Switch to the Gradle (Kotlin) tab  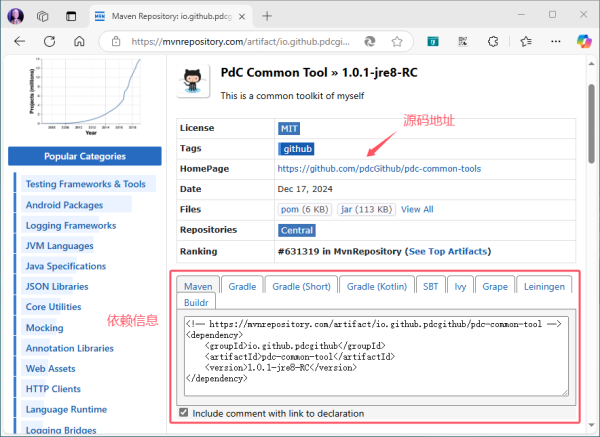377,286
